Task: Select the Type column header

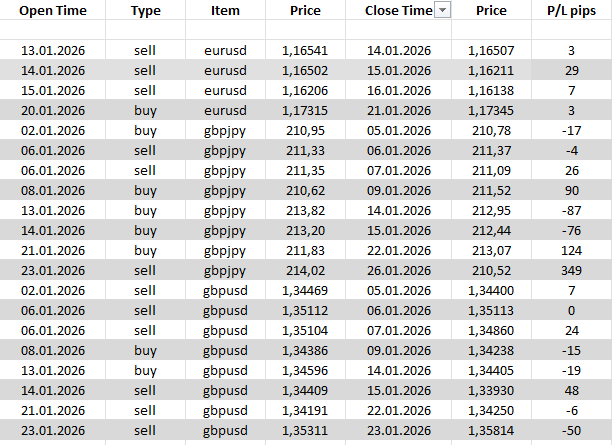Action: tap(147, 11)
